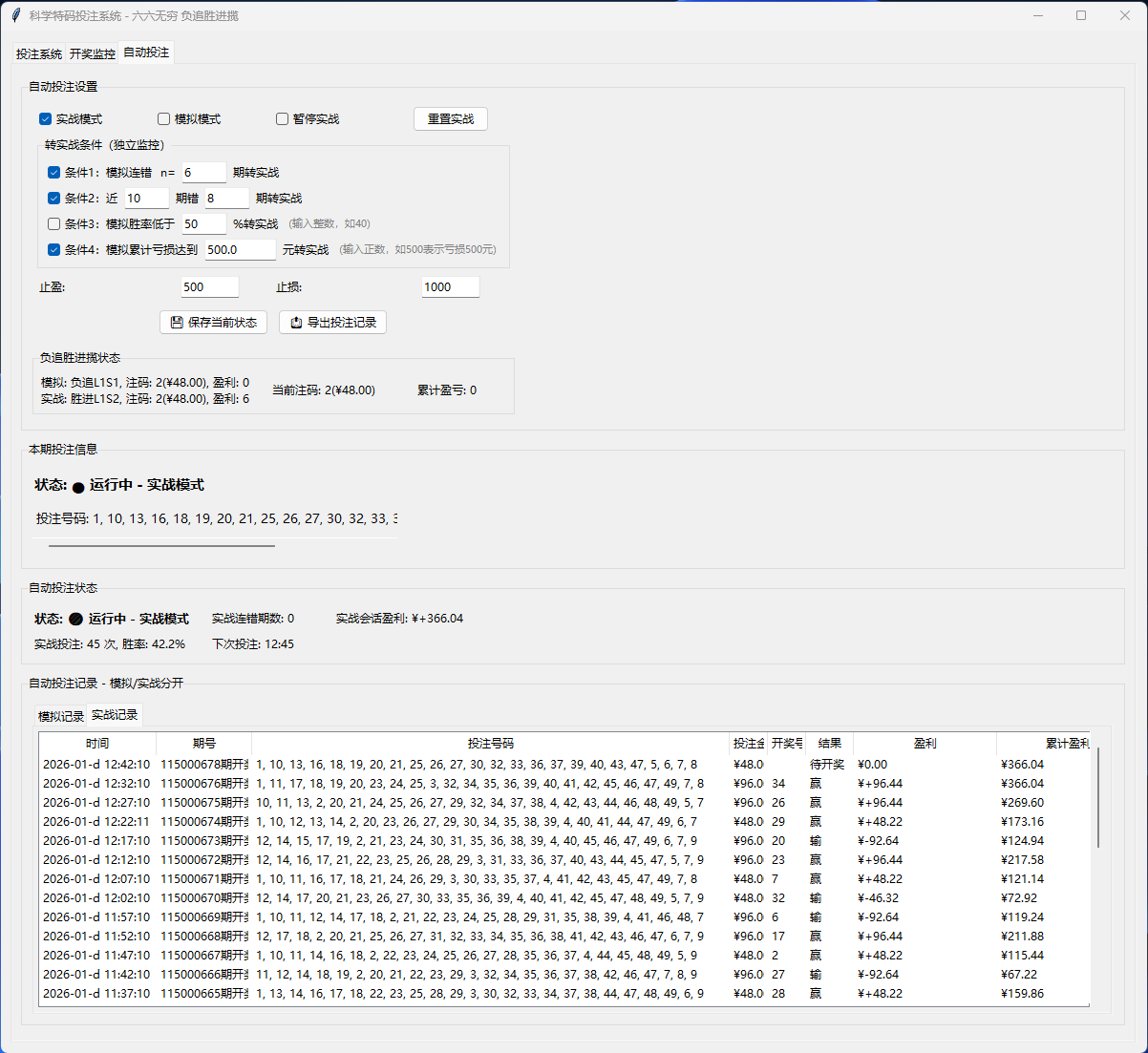Uncheck 条件4 模拟累计亏损 checkbox
The width and height of the screenshot is (1148, 1053).
coord(54,250)
